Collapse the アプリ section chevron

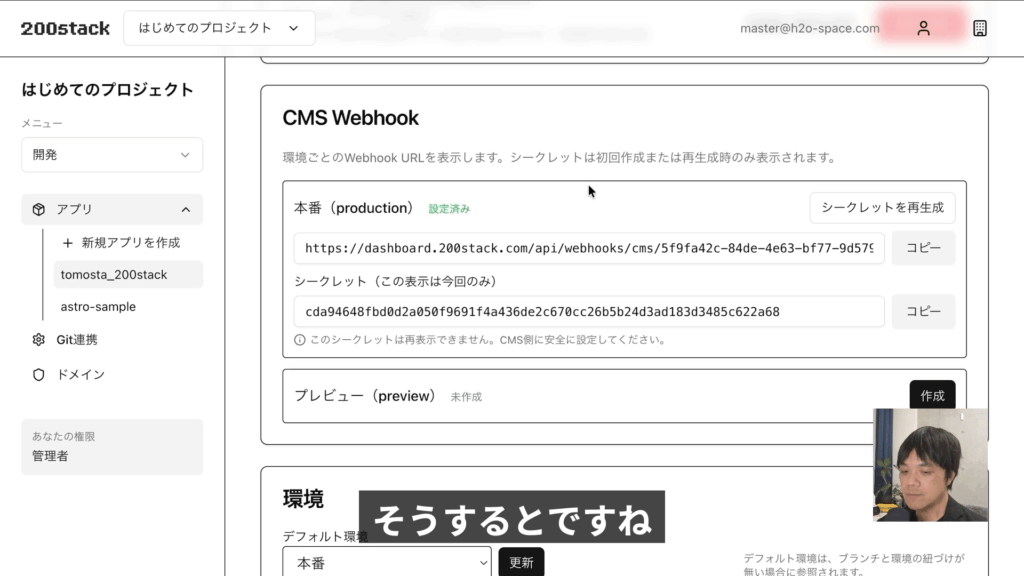[185, 209]
